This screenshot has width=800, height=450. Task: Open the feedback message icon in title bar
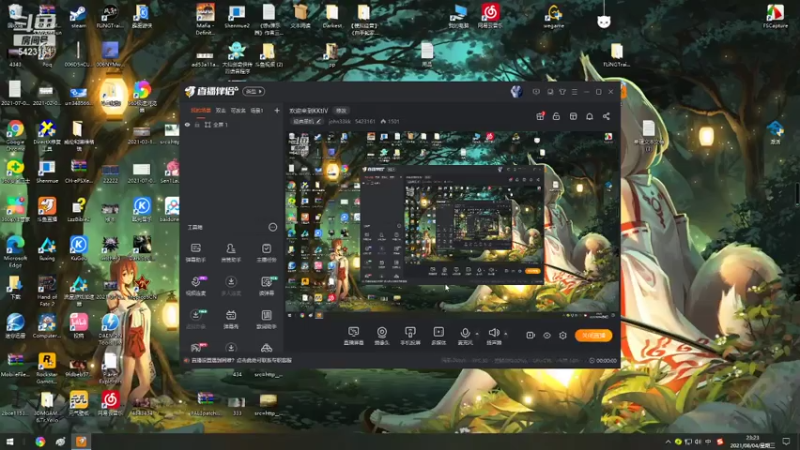point(536,92)
